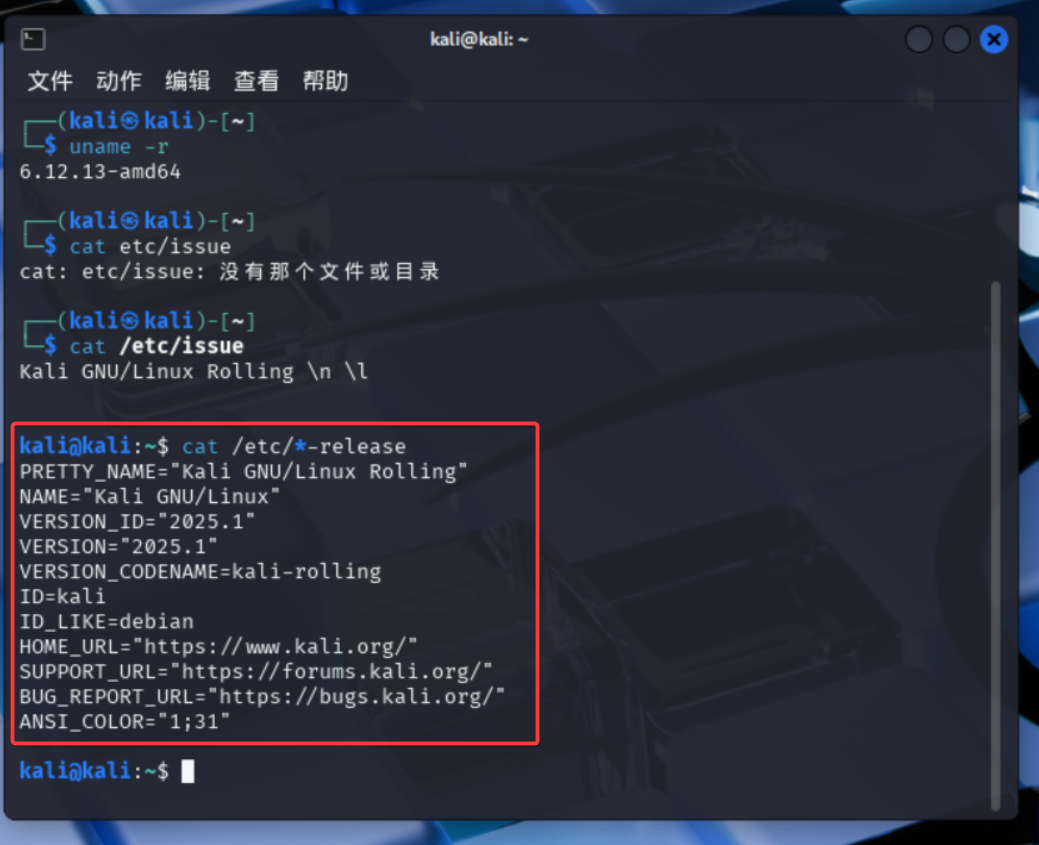Click the blue close button of terminal

pyautogui.click(x=993, y=40)
